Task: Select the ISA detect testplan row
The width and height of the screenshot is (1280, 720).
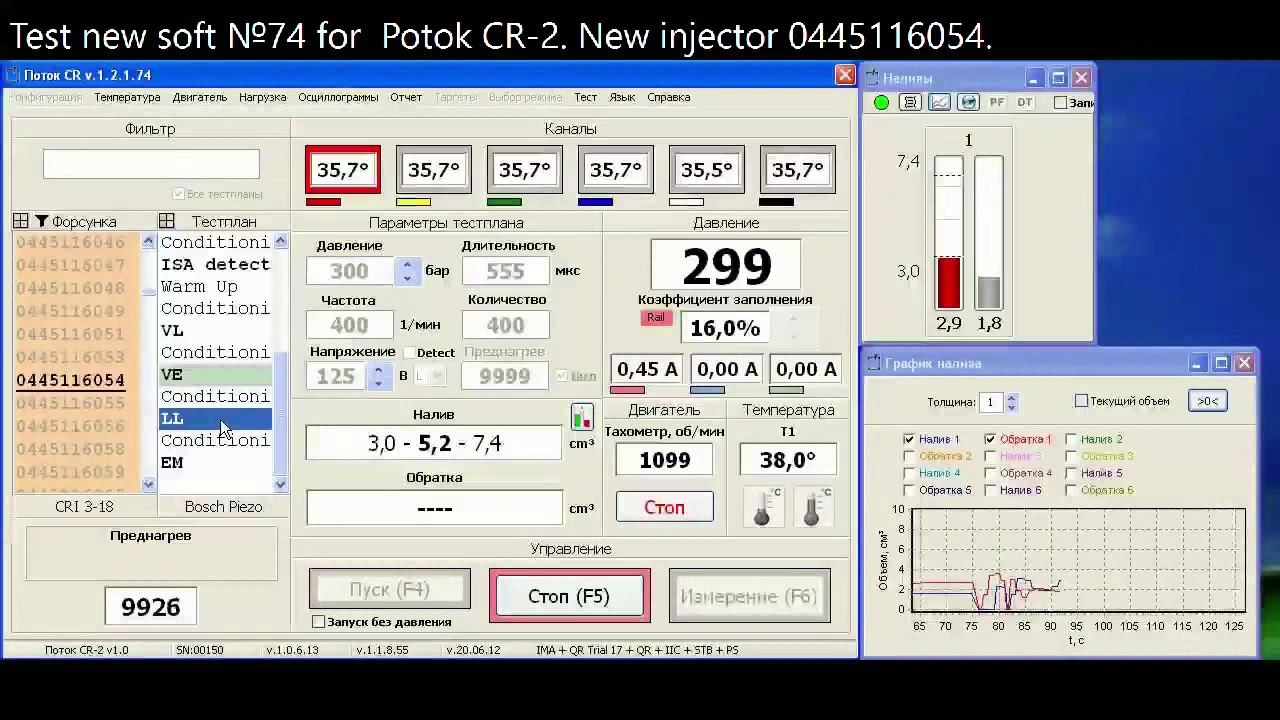Action: [216, 264]
